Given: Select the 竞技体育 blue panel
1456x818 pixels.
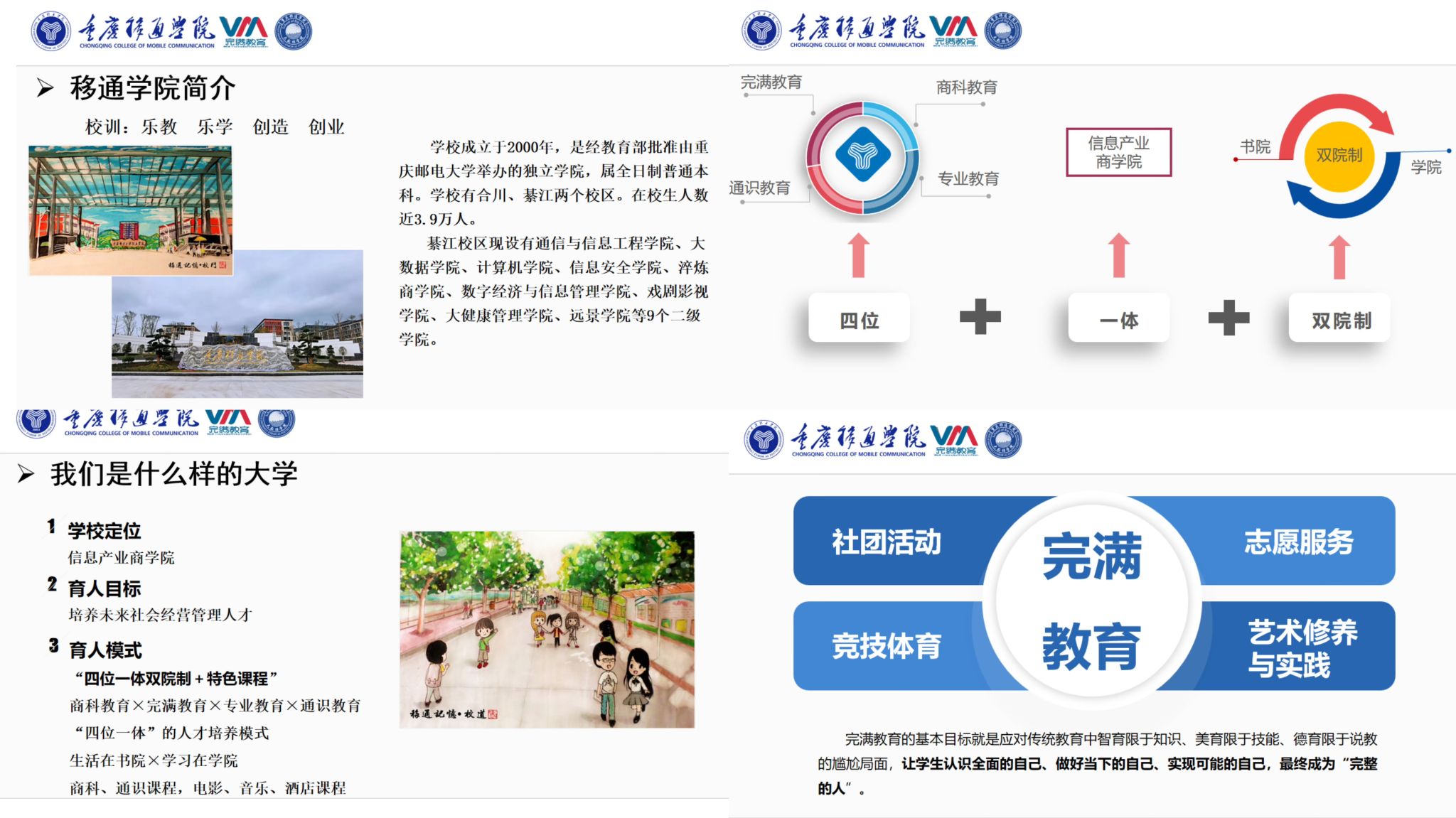Looking at the screenshot, I should click(x=886, y=645).
